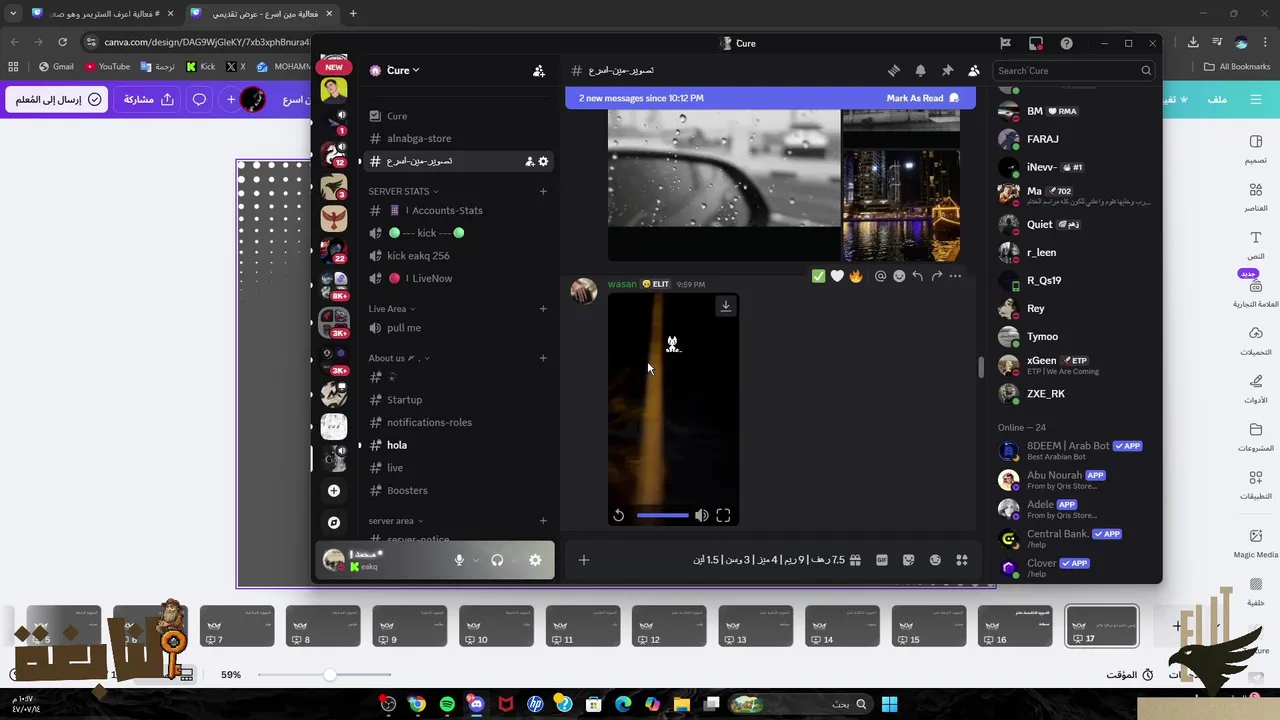Click Canva Share button مشاركة
The image size is (1280, 720).
[149, 100]
